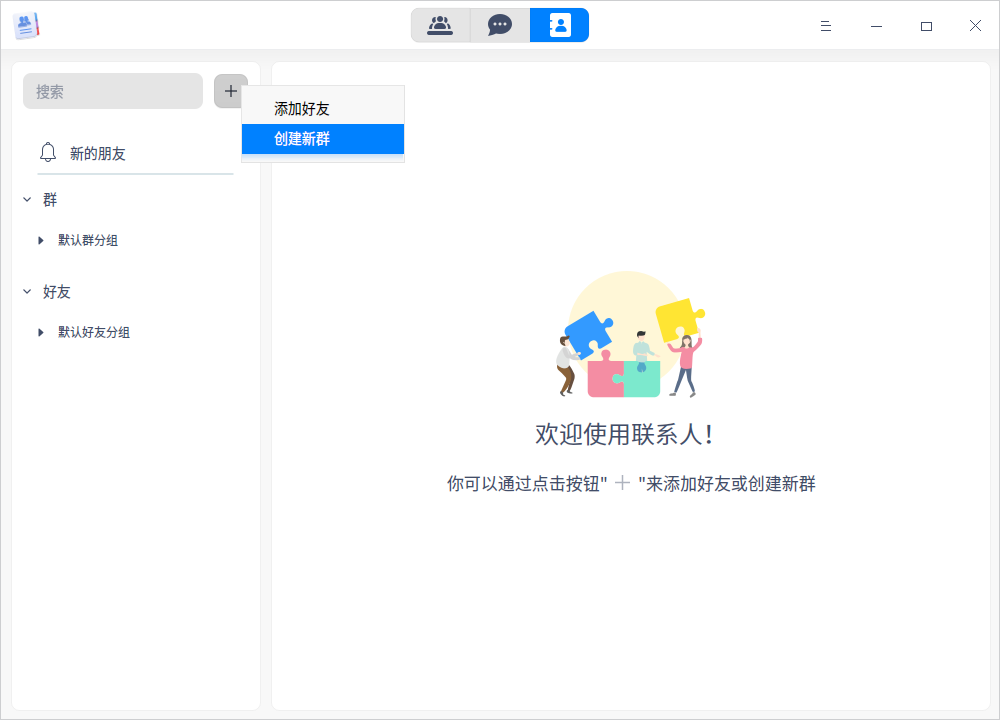Minimize the contacts window
This screenshot has width=1000, height=720.
pos(876,26)
